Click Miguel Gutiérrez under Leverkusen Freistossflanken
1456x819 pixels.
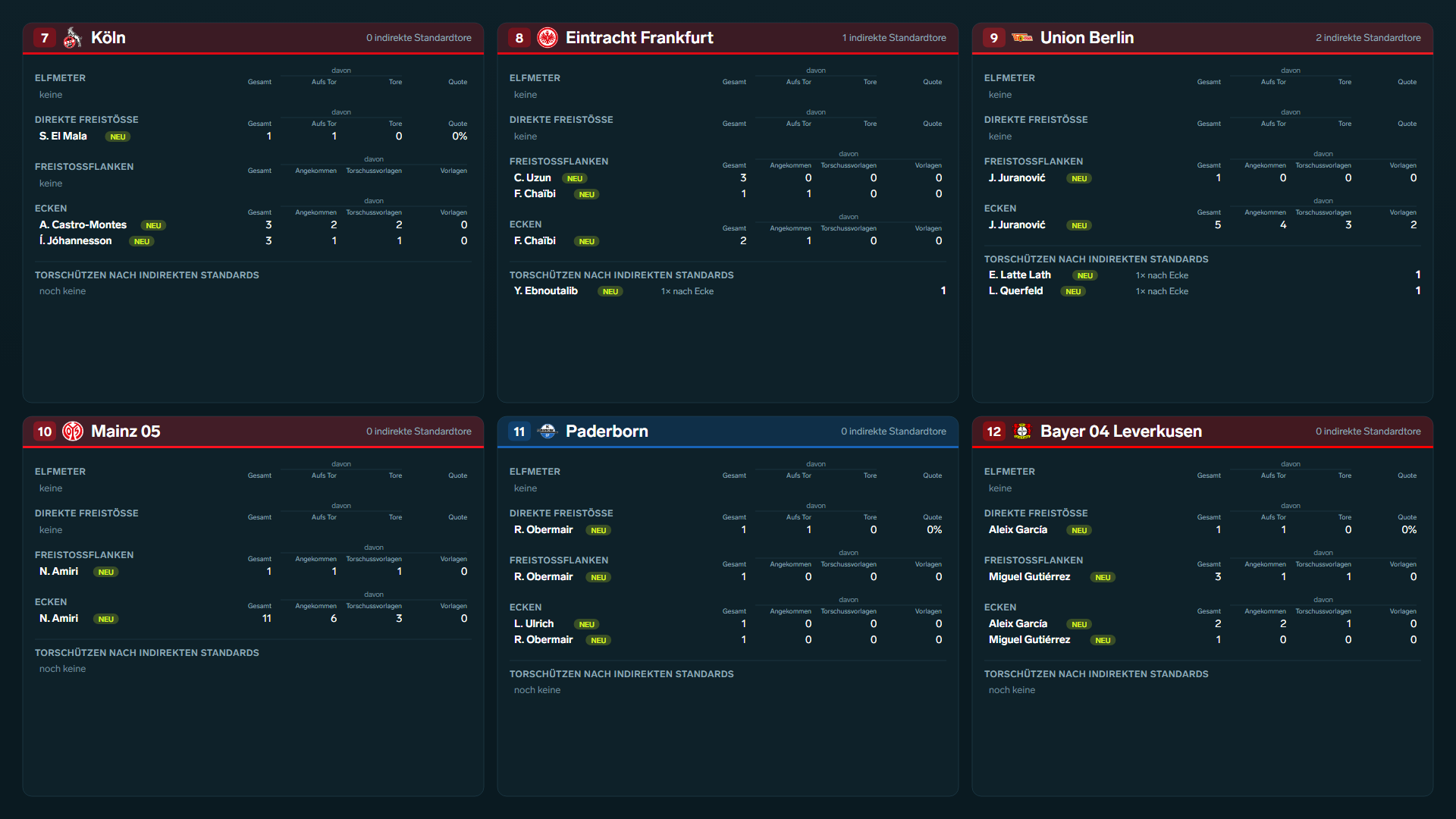[1029, 577]
